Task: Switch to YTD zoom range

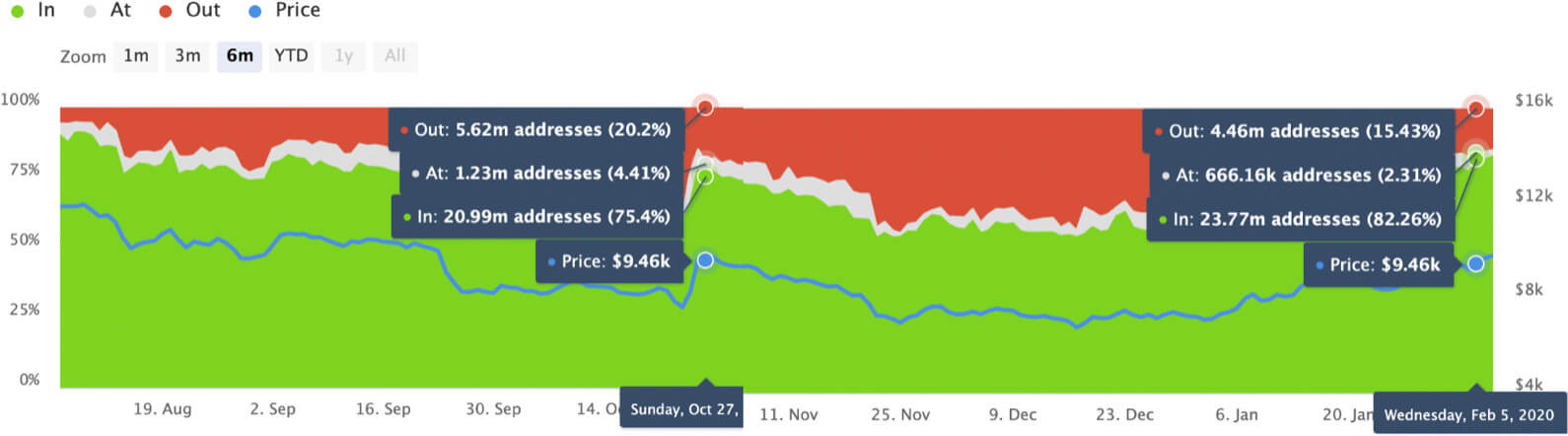Action: pyautogui.click(x=291, y=56)
